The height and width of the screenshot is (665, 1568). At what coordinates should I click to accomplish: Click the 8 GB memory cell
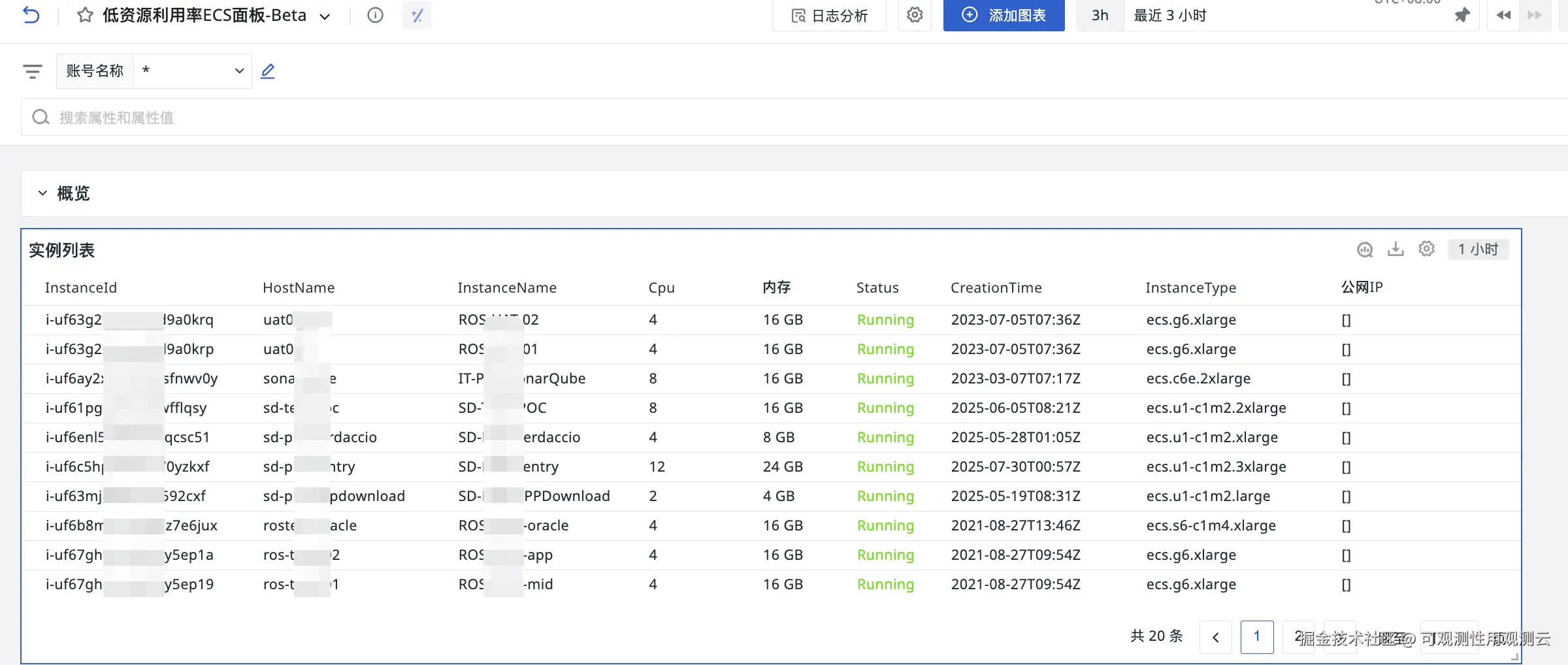(x=779, y=438)
